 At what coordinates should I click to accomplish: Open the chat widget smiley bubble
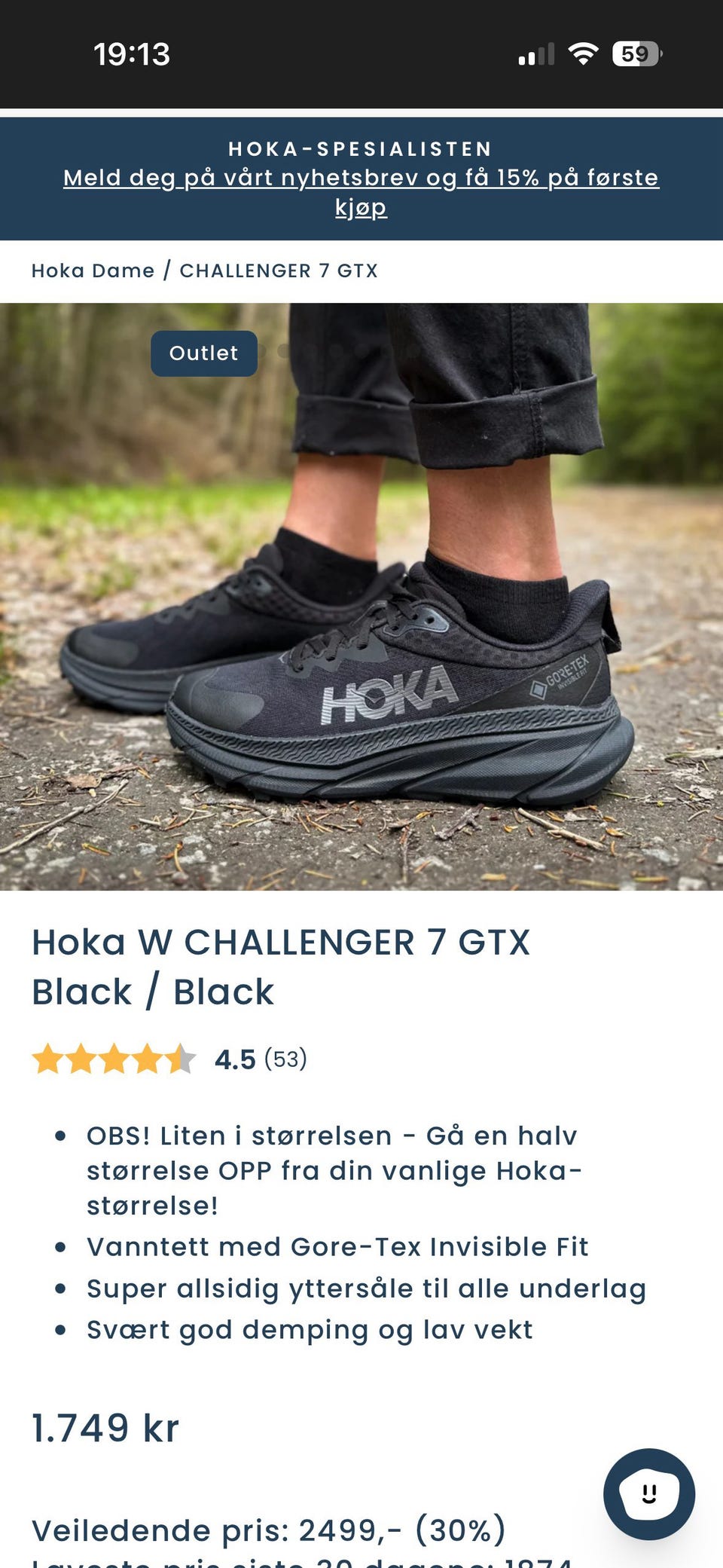pyautogui.click(x=648, y=1493)
